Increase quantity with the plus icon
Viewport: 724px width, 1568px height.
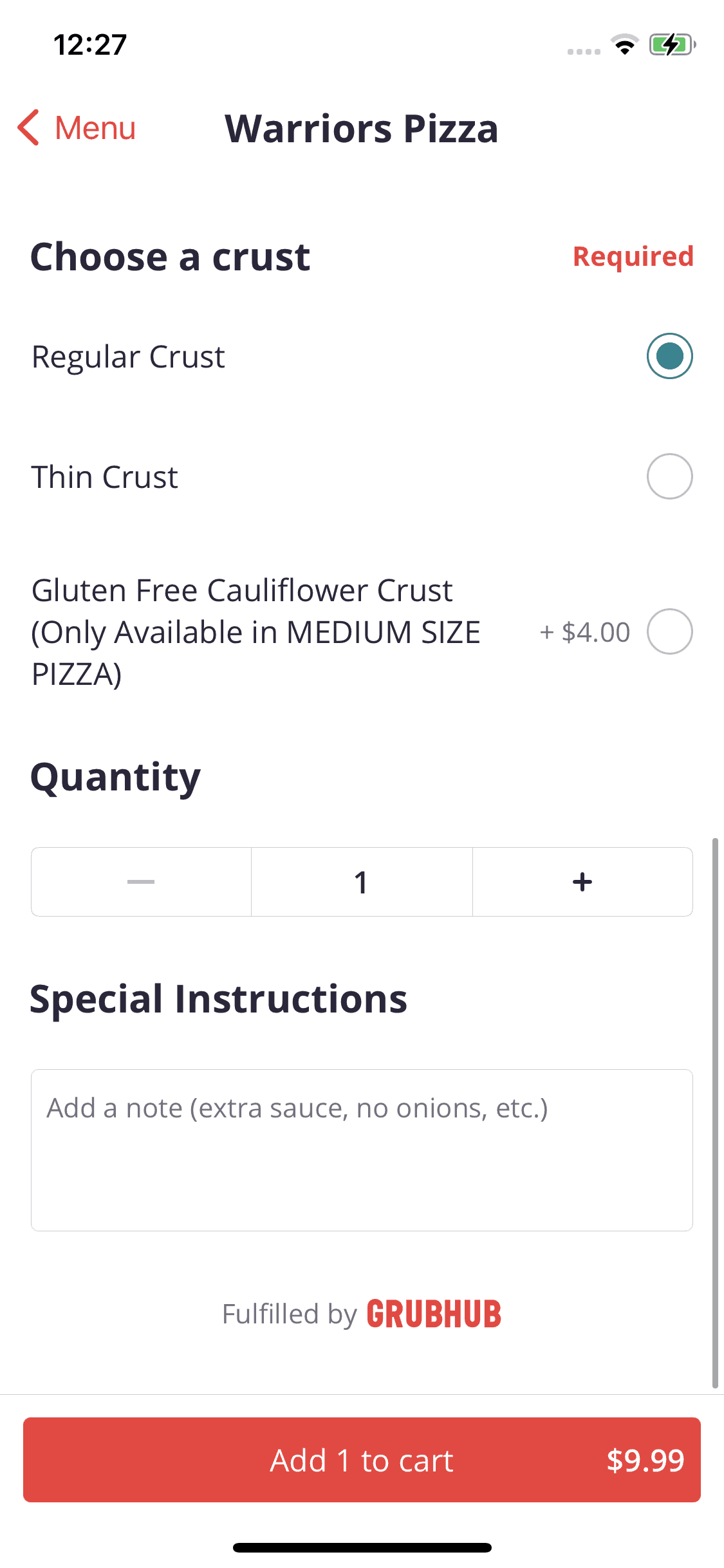(x=582, y=882)
